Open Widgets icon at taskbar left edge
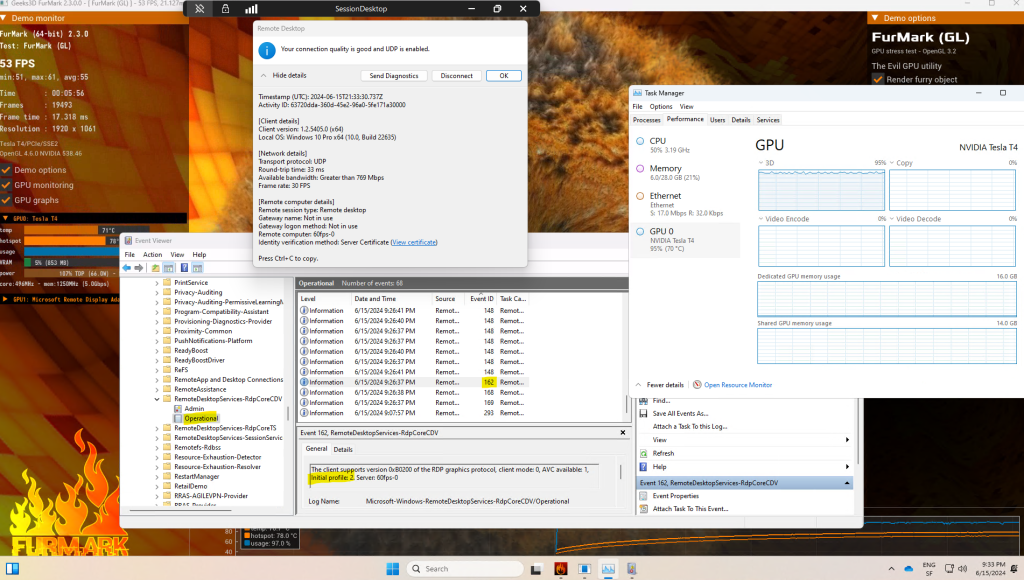The width and height of the screenshot is (1024, 580). point(12,568)
